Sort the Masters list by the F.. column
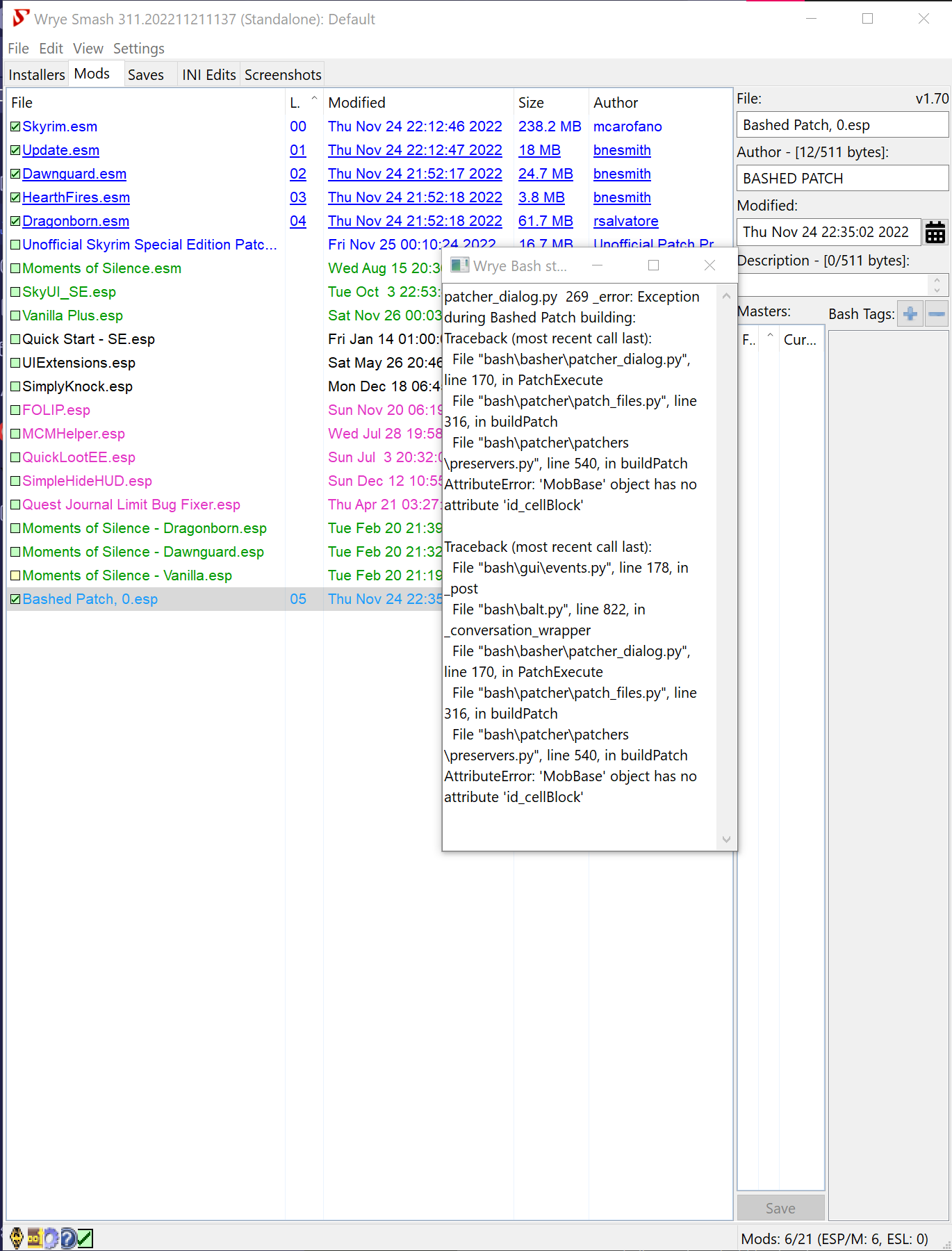This screenshot has height=1251, width=952. pos(748,340)
